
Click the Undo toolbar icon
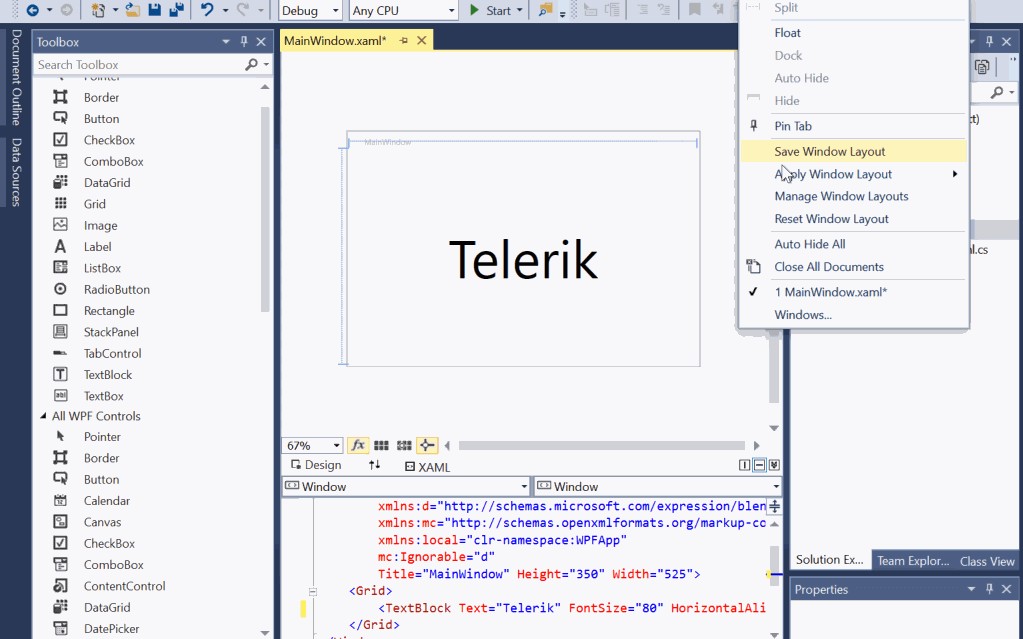coord(207,10)
